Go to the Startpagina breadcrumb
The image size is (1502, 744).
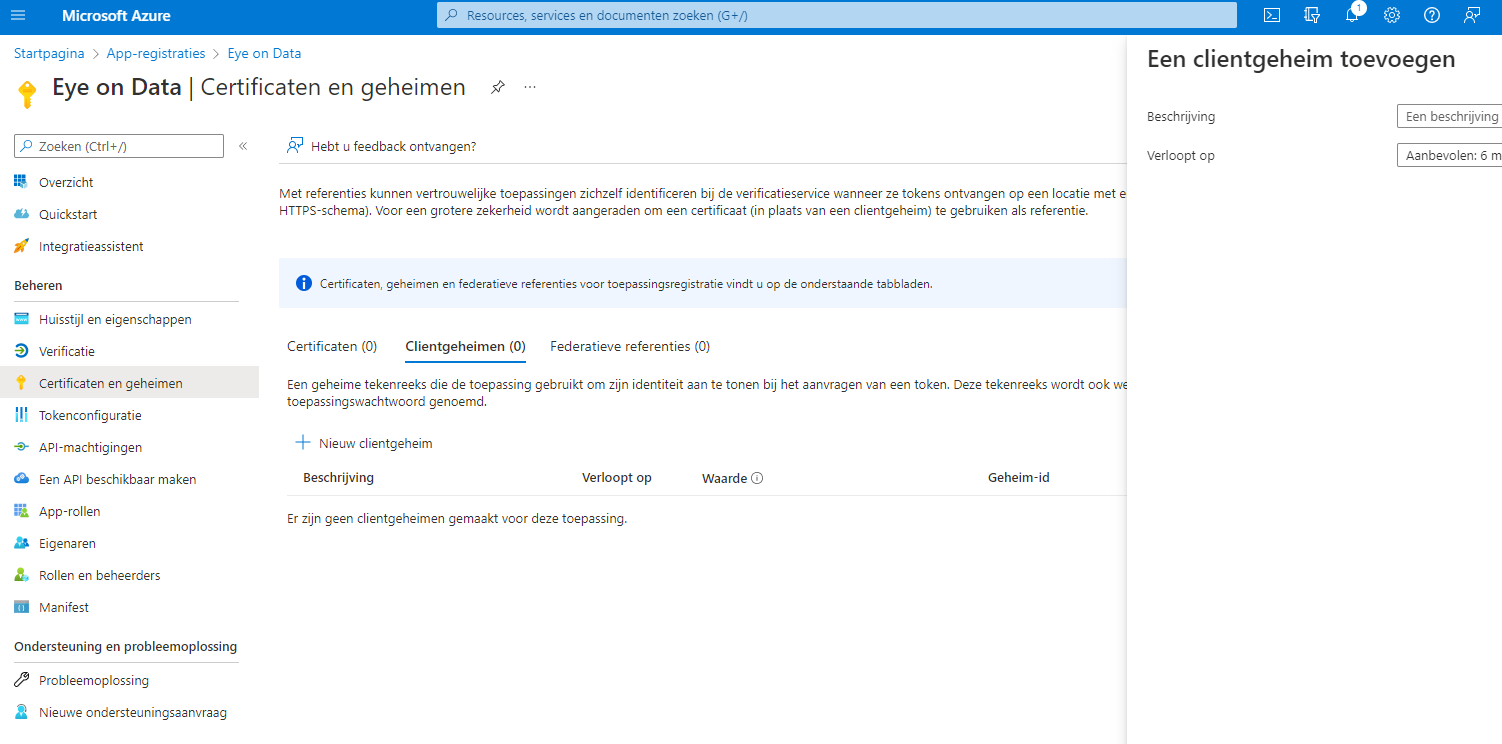[49, 54]
